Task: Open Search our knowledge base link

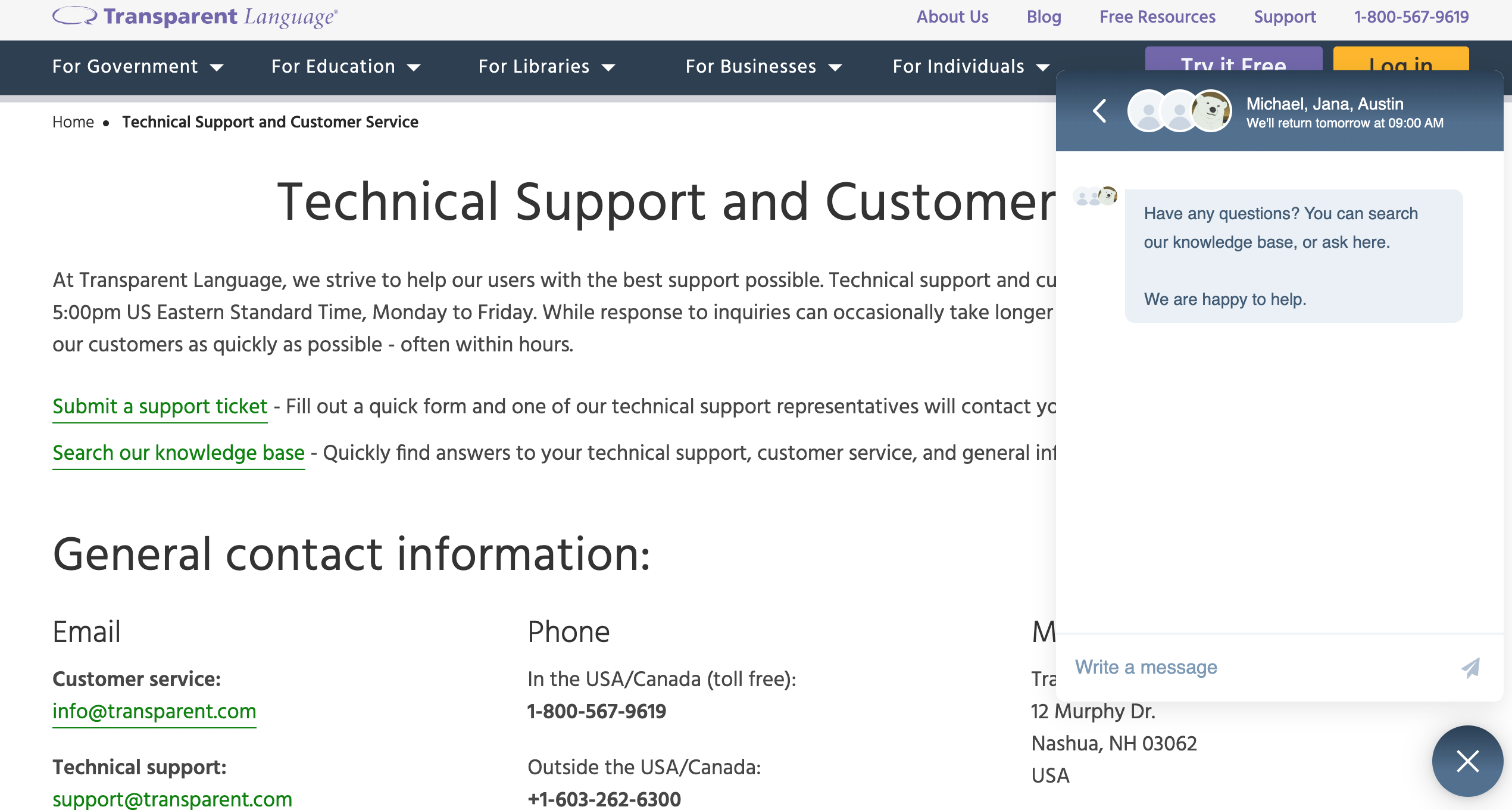Action: (179, 453)
